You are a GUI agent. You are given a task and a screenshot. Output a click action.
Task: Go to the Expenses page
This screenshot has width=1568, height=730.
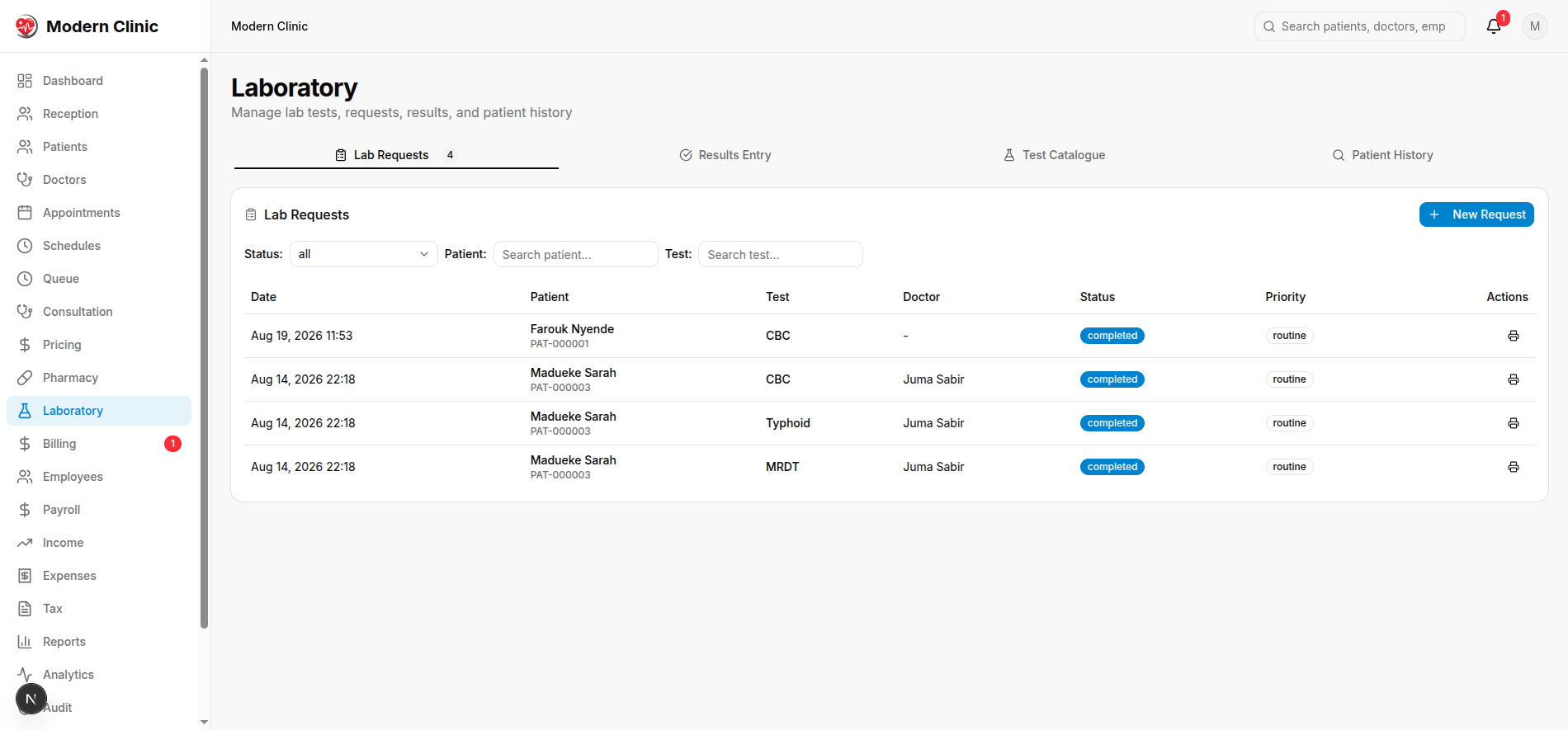tap(98, 576)
